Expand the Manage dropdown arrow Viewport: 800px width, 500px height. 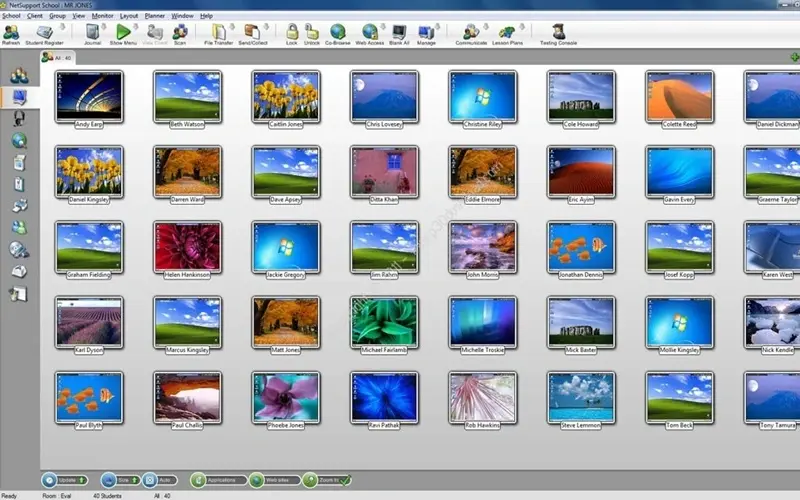tap(437, 27)
